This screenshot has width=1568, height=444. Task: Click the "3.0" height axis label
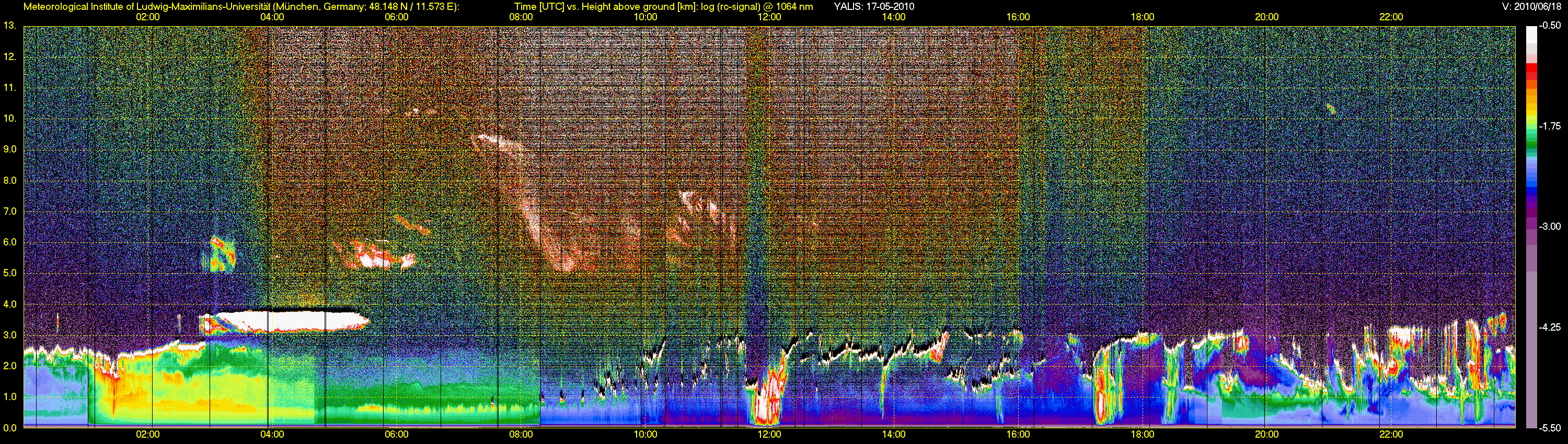click(x=10, y=335)
